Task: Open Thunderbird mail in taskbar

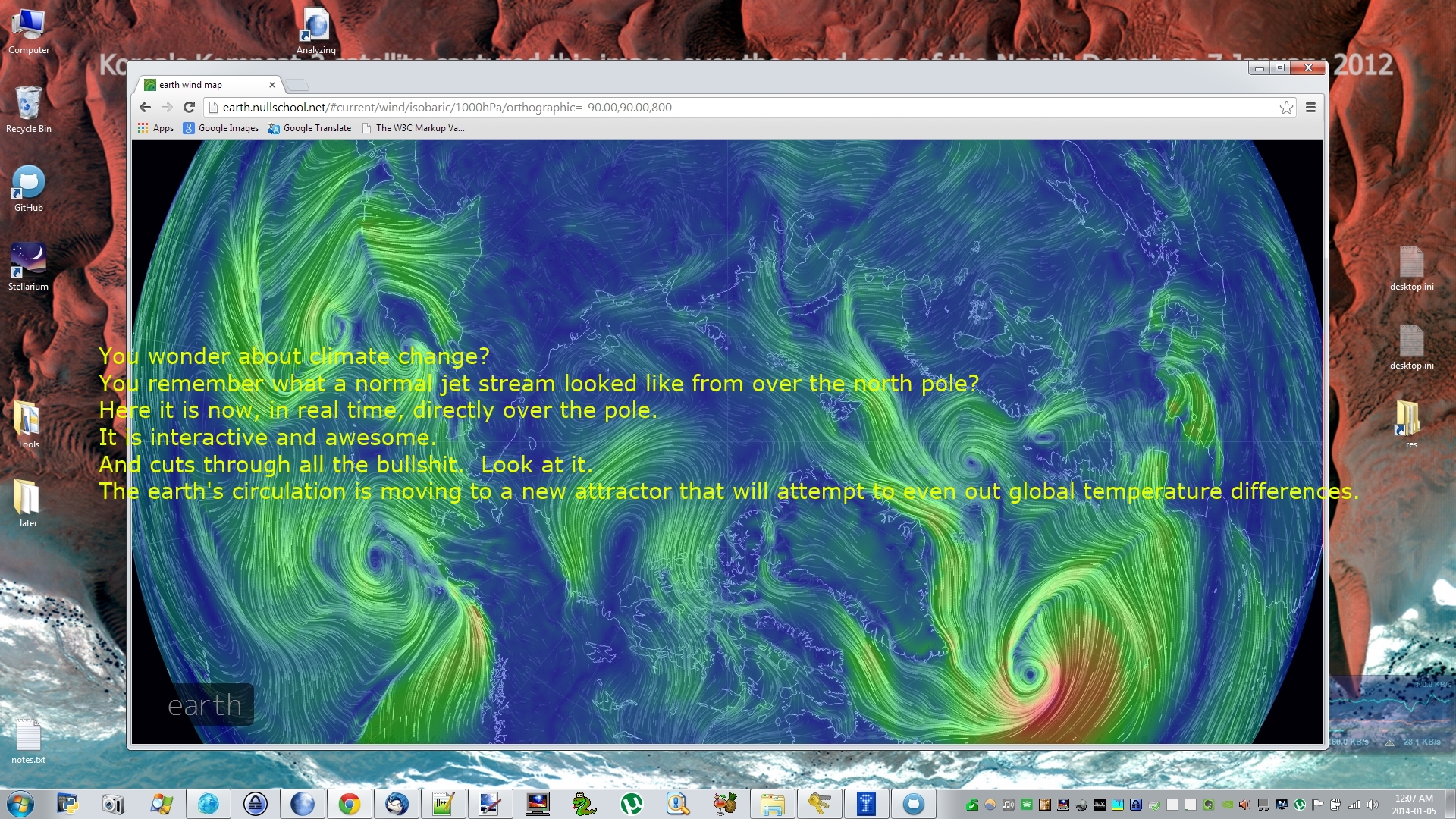Action: [397, 804]
